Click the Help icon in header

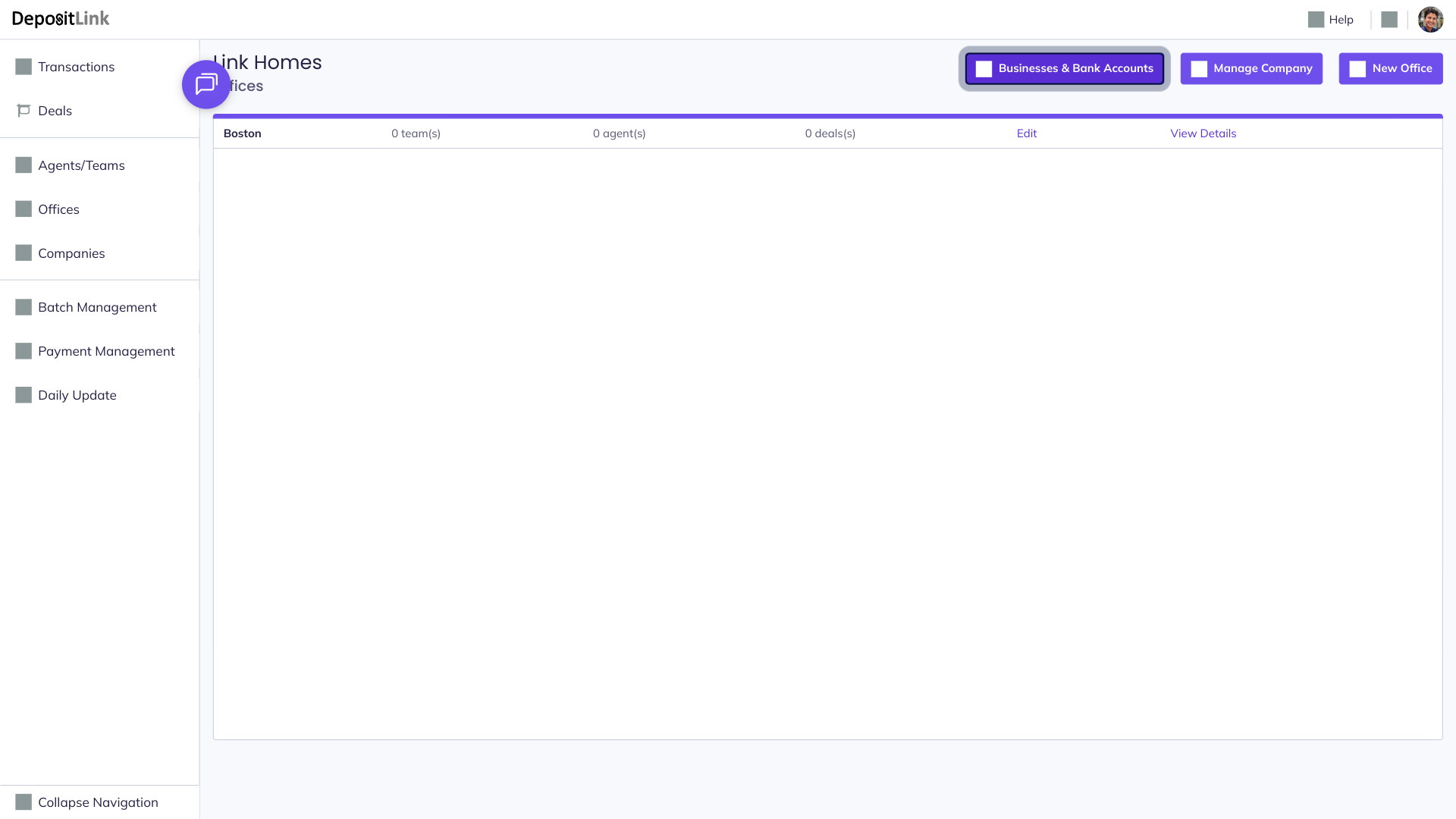coord(1316,20)
